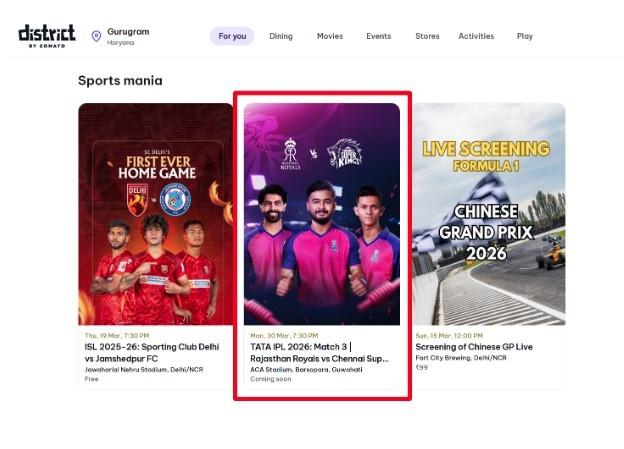The width and height of the screenshot is (624, 449).
Task: Click the Sun, 15 Mar, 12:00 PM date
Action: click(x=449, y=336)
